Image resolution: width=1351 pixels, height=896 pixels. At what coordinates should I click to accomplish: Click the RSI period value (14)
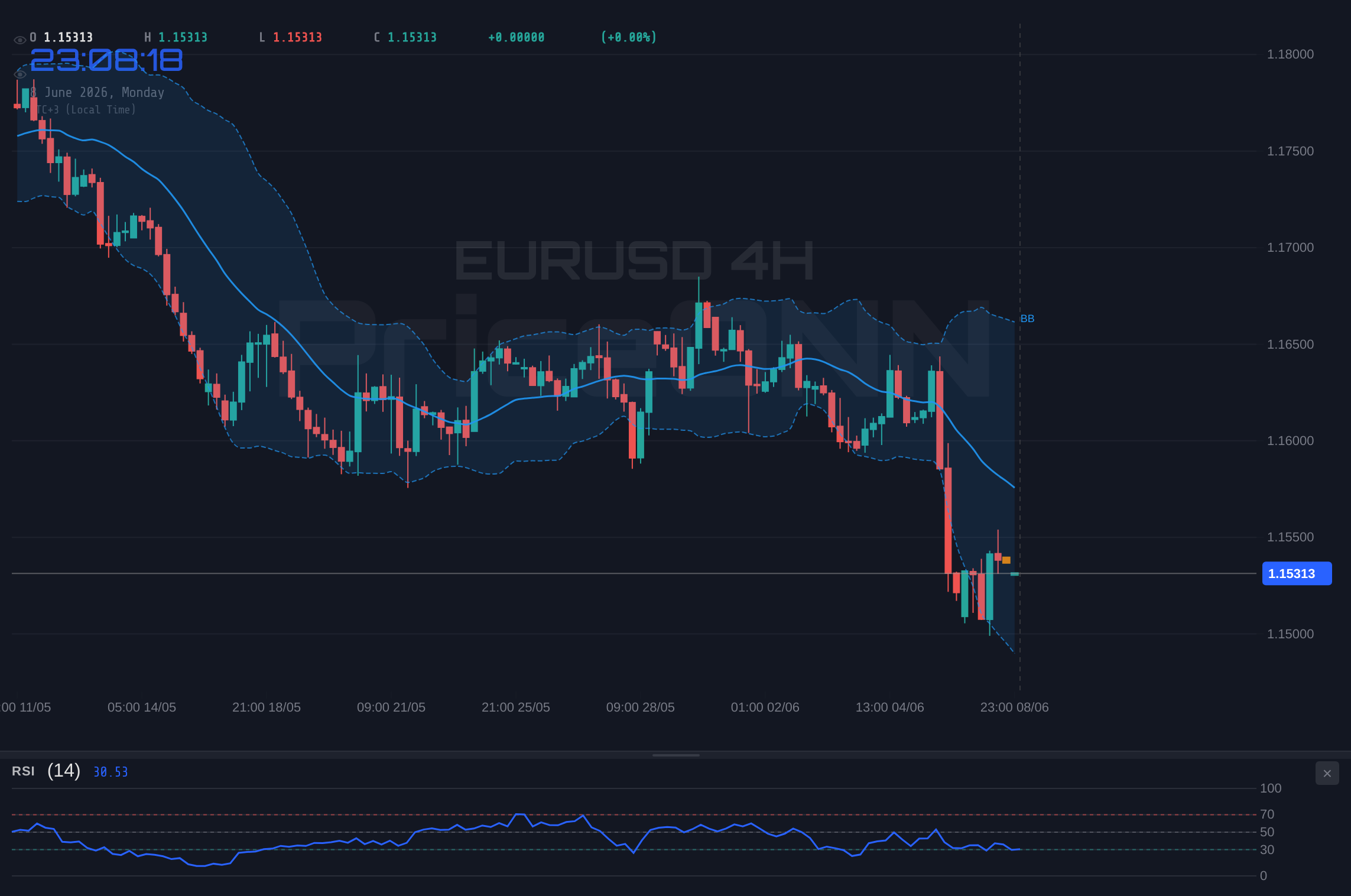pos(64,771)
